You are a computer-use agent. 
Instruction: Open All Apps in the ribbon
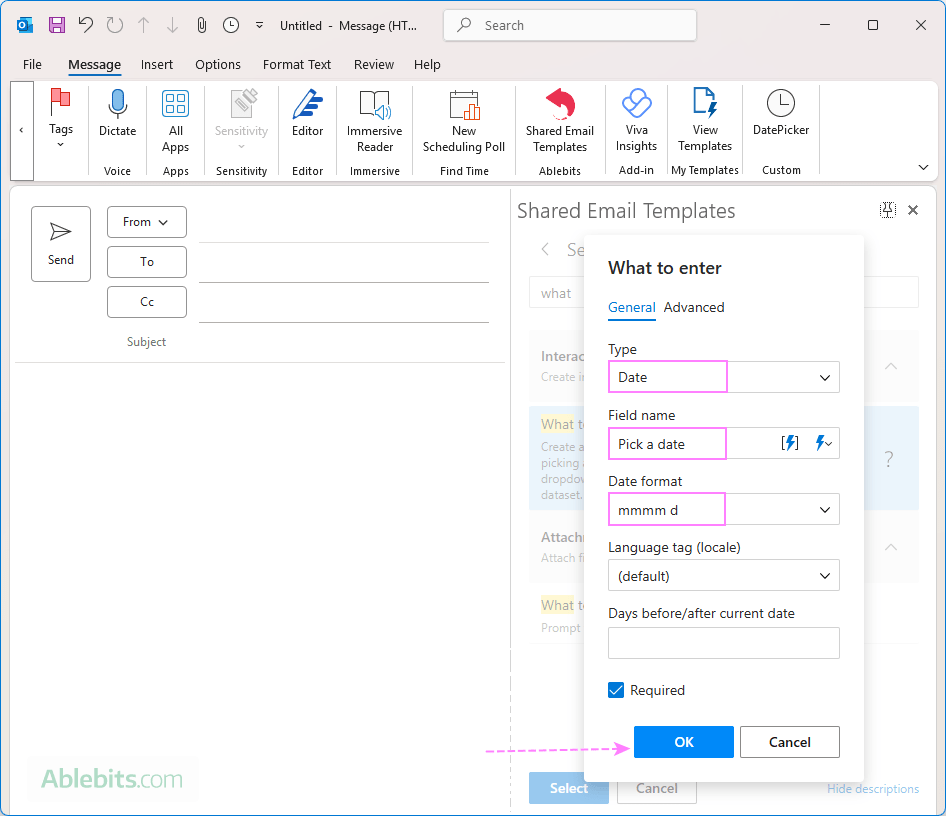click(176, 121)
